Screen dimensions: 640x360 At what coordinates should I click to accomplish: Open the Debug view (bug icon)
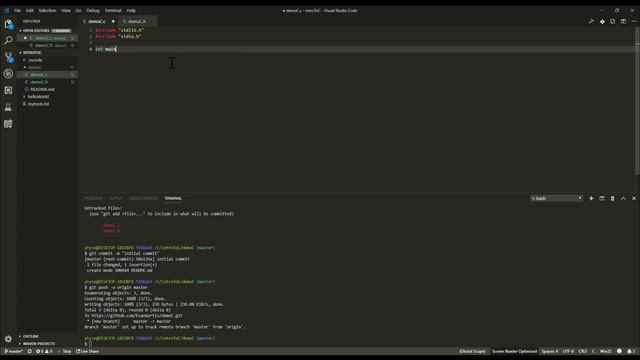pos(8,74)
